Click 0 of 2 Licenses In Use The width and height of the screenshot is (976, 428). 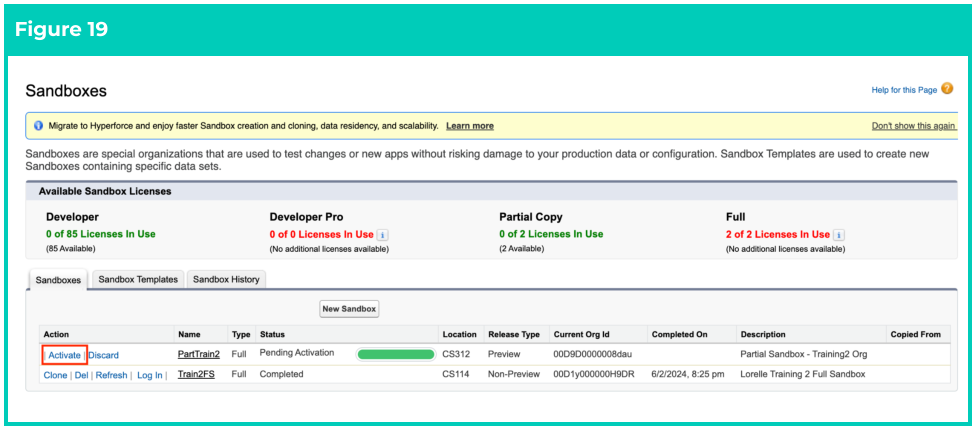tap(551, 235)
